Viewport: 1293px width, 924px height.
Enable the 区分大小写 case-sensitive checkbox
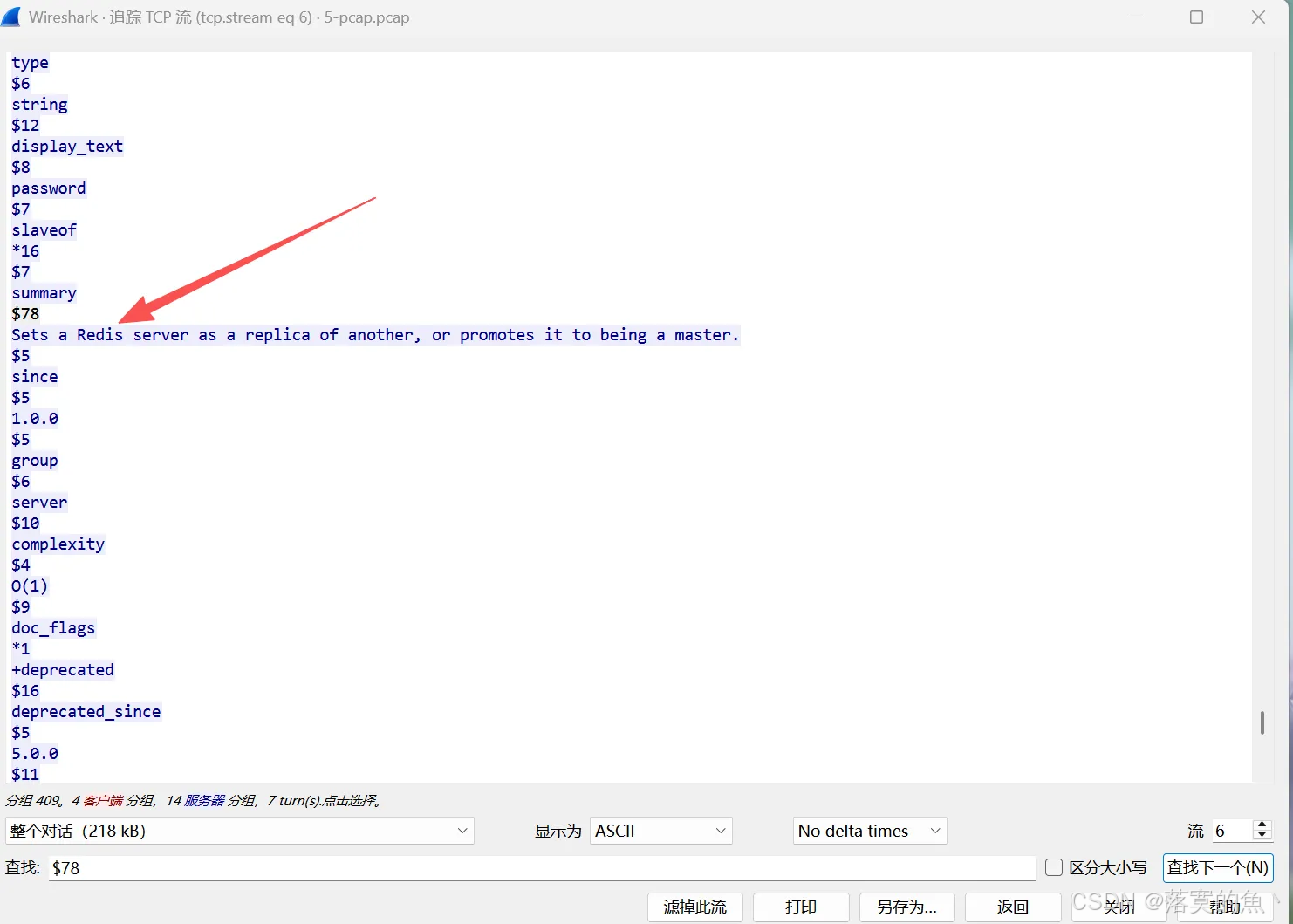tap(1054, 867)
